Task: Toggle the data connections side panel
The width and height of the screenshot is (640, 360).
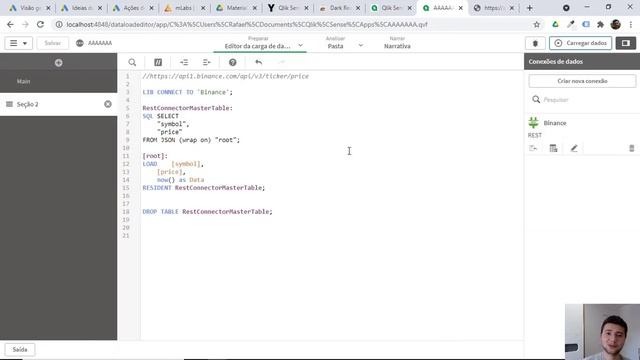Action: pos(626,43)
